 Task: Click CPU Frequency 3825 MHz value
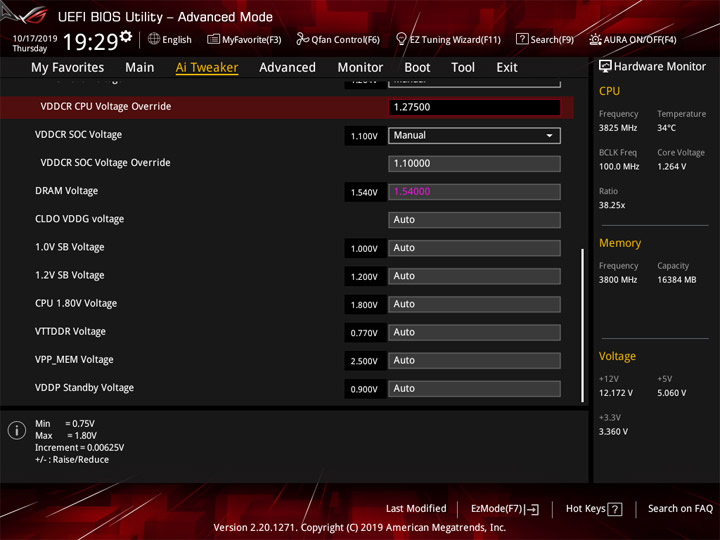tap(618, 128)
